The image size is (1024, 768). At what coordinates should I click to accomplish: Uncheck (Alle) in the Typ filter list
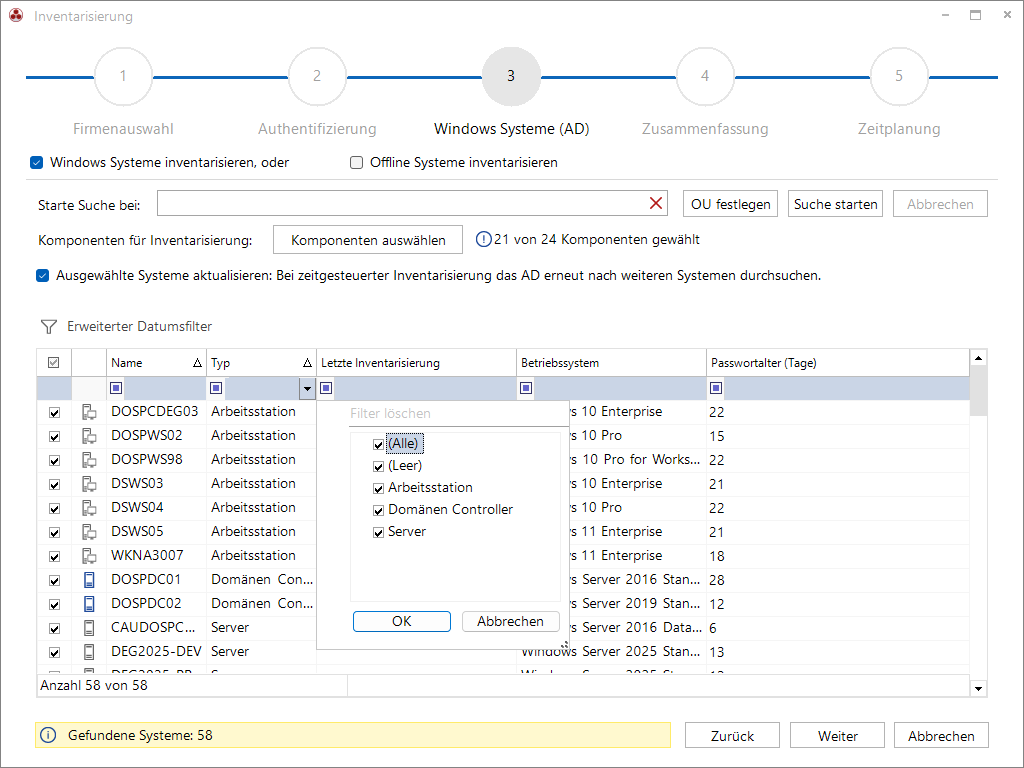pos(378,444)
